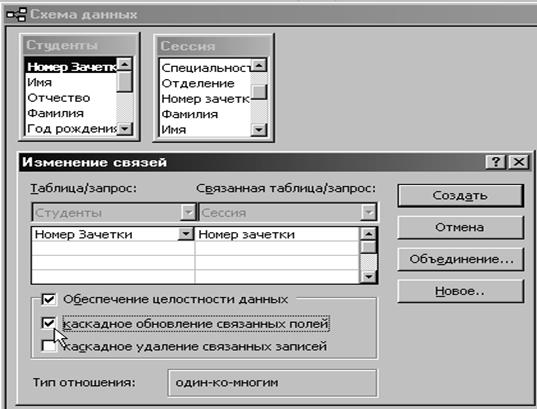
Task: Toggle каскадное обновление связанных полей checkbox
Action: [49, 323]
